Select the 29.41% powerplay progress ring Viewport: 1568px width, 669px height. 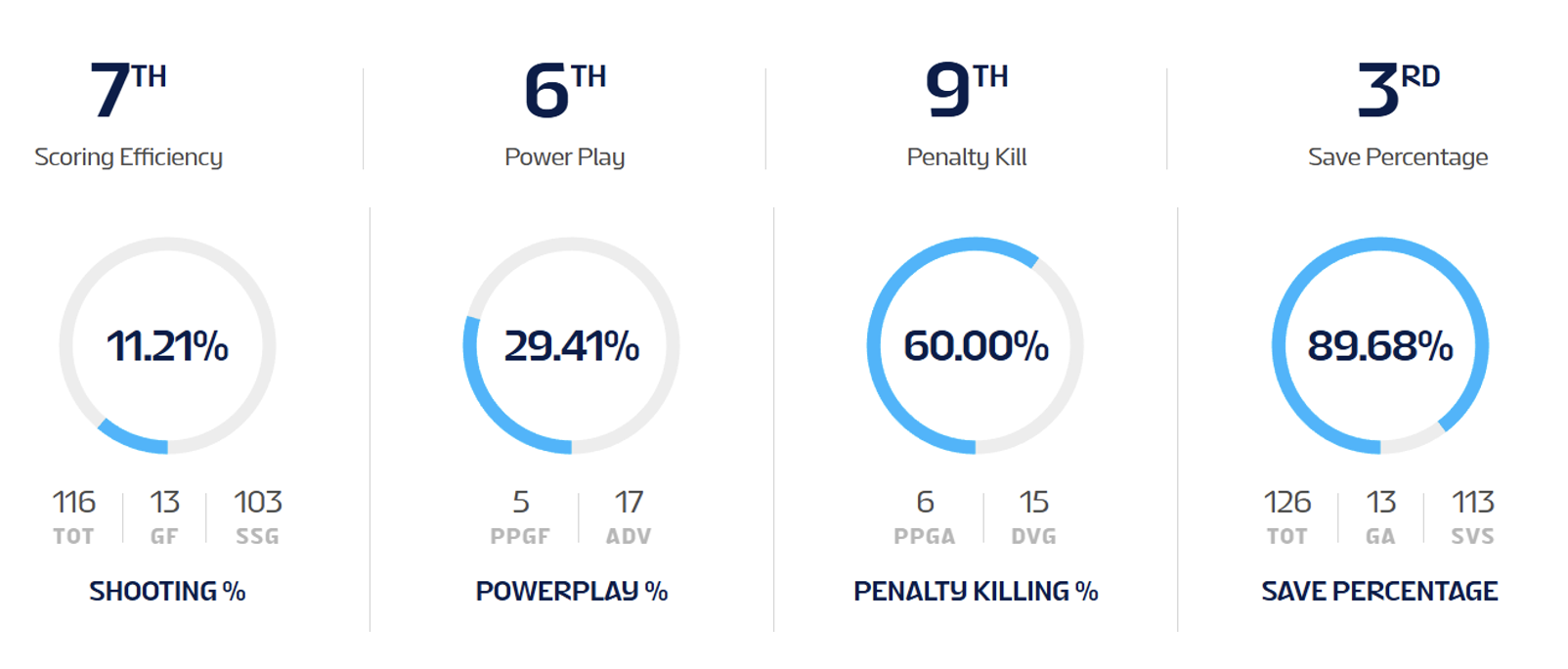(x=572, y=346)
